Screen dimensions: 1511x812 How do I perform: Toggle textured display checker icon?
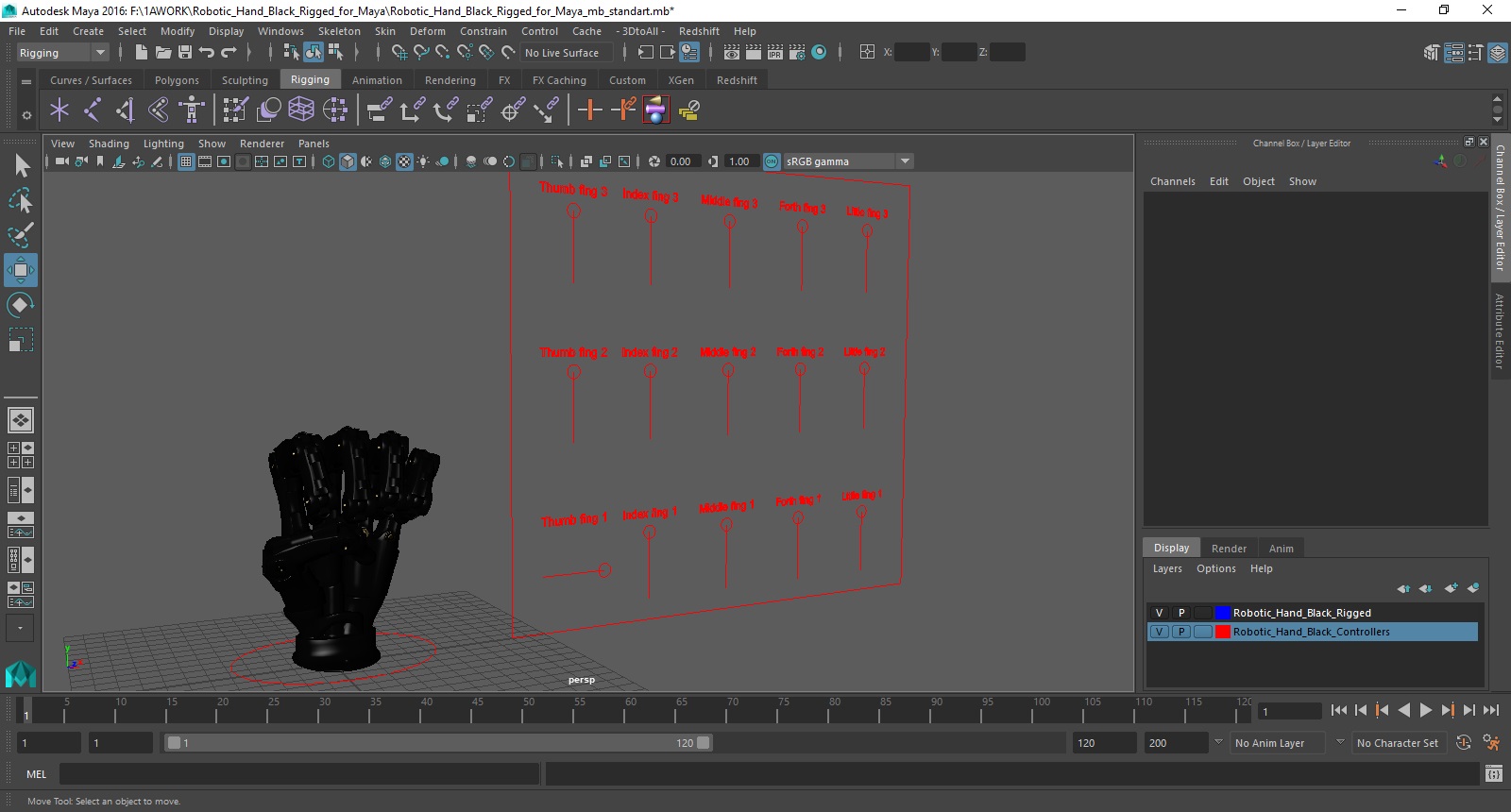[x=404, y=161]
